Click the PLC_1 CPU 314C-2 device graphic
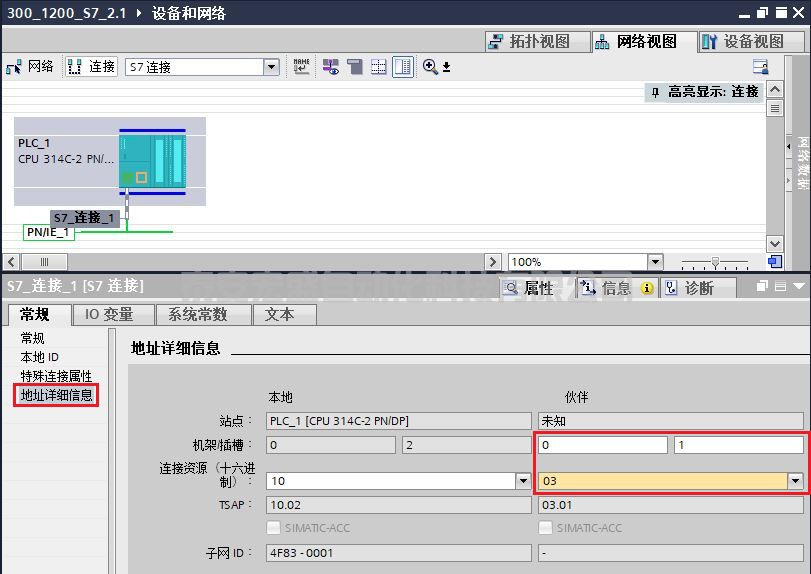Viewport: 811px width, 574px height. pos(152,161)
